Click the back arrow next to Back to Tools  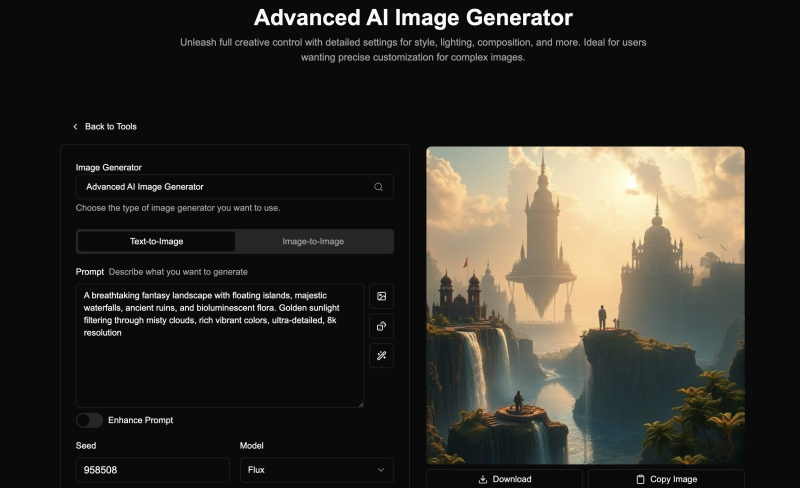tap(75, 127)
